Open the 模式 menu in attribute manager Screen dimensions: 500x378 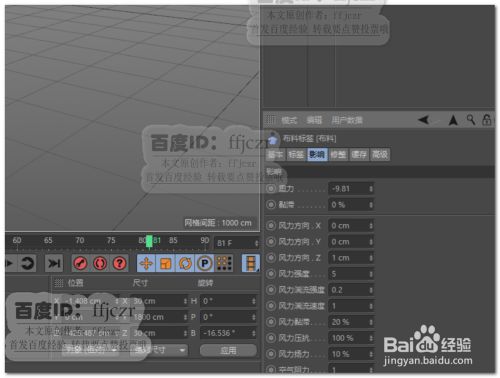click(x=289, y=120)
